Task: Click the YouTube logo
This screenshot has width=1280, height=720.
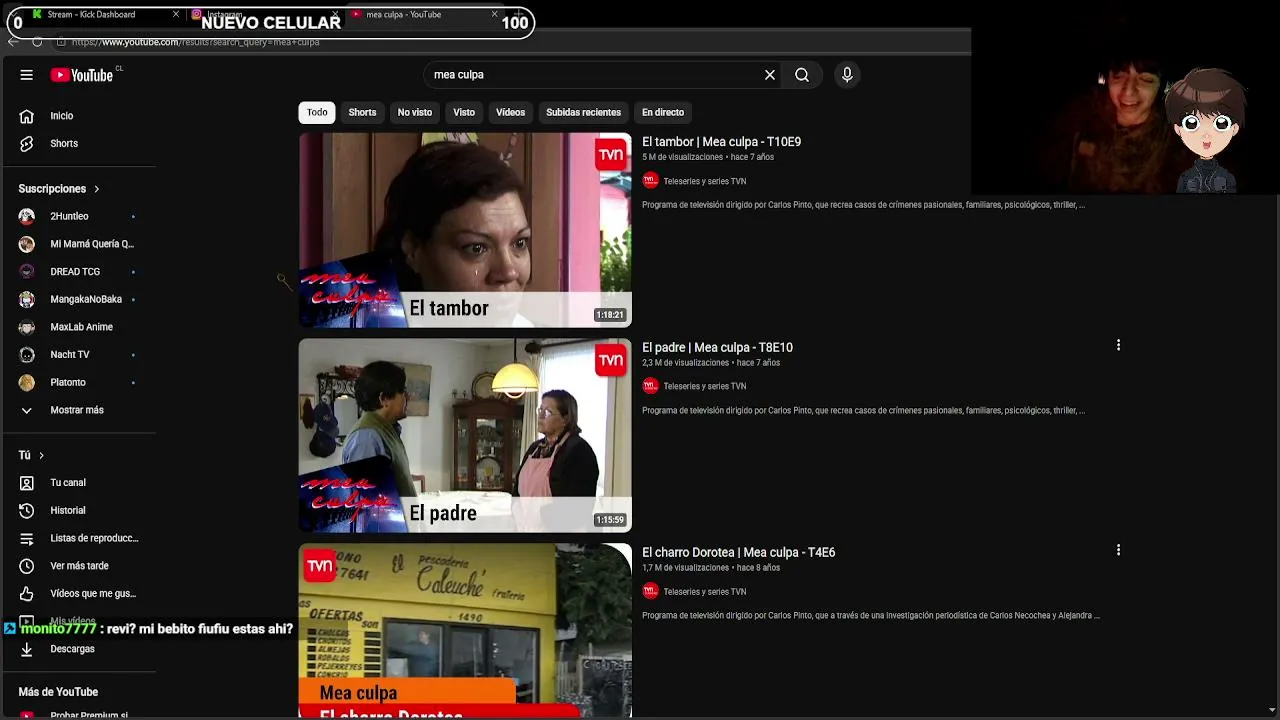Action: tap(82, 75)
